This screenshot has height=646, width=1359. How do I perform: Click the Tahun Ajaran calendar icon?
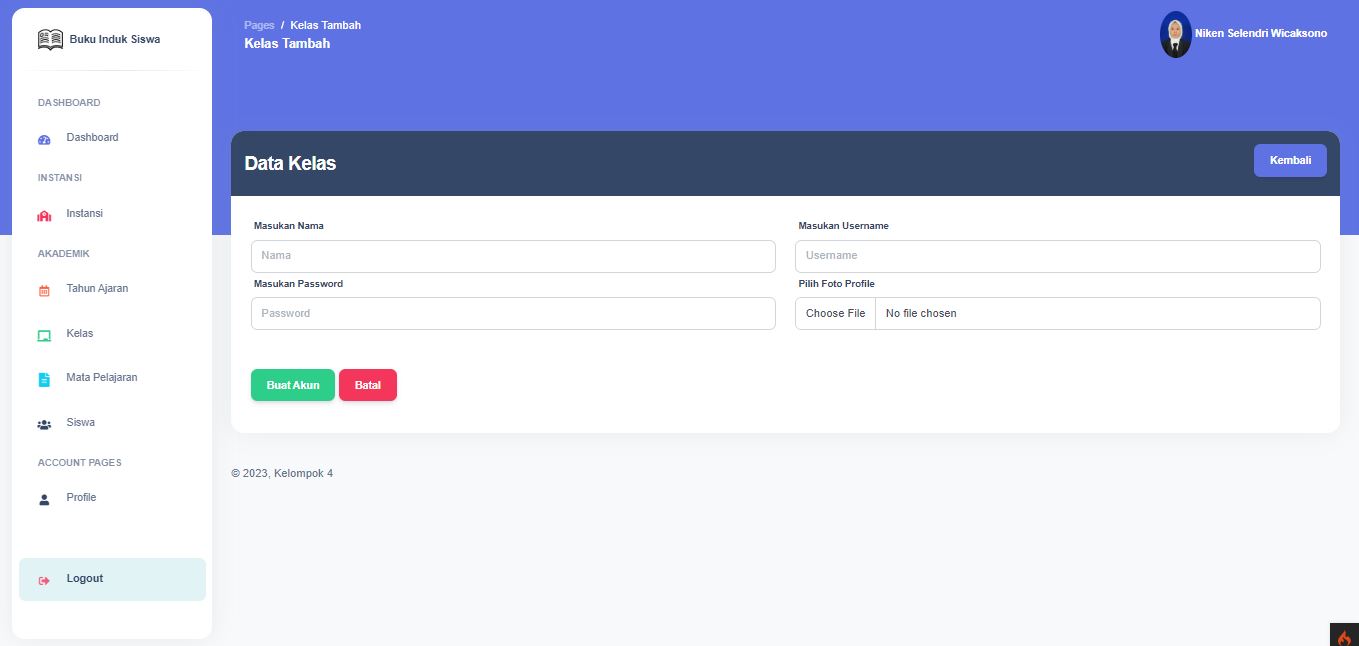coord(44,291)
